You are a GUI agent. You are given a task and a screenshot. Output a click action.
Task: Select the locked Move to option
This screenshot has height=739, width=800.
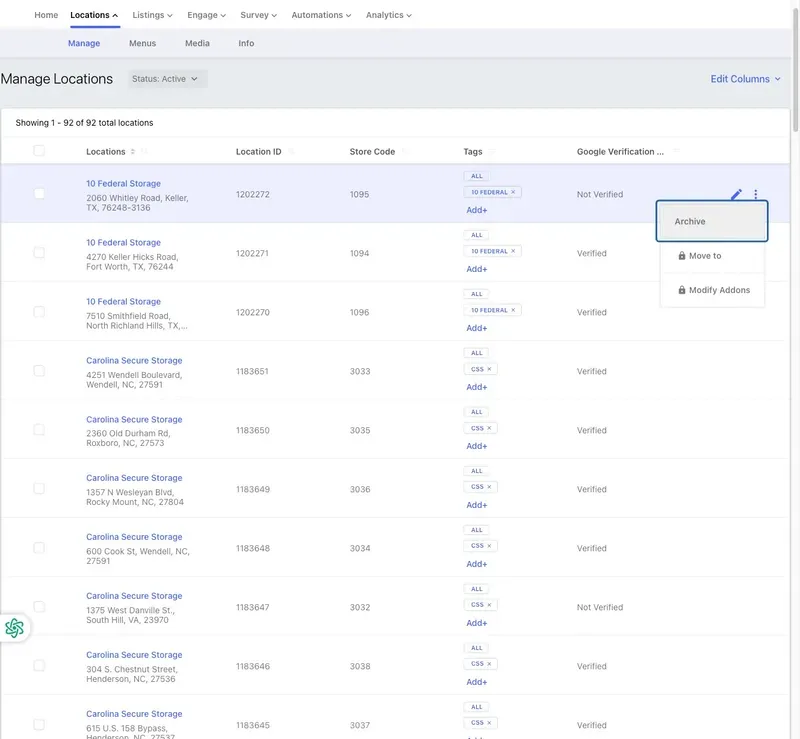coord(712,256)
